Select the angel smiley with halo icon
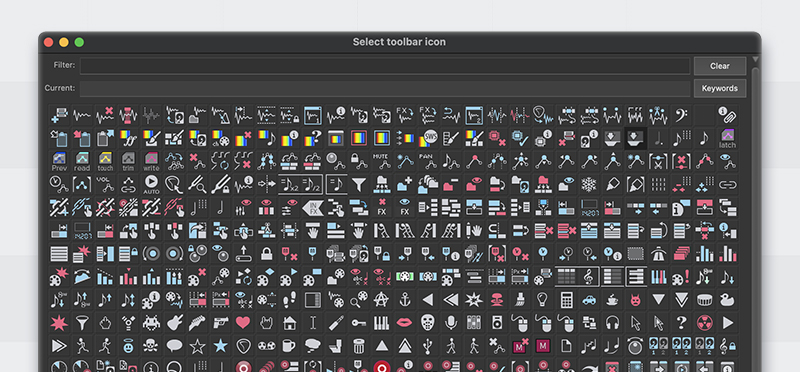This screenshot has height=372, width=800. click(128, 345)
